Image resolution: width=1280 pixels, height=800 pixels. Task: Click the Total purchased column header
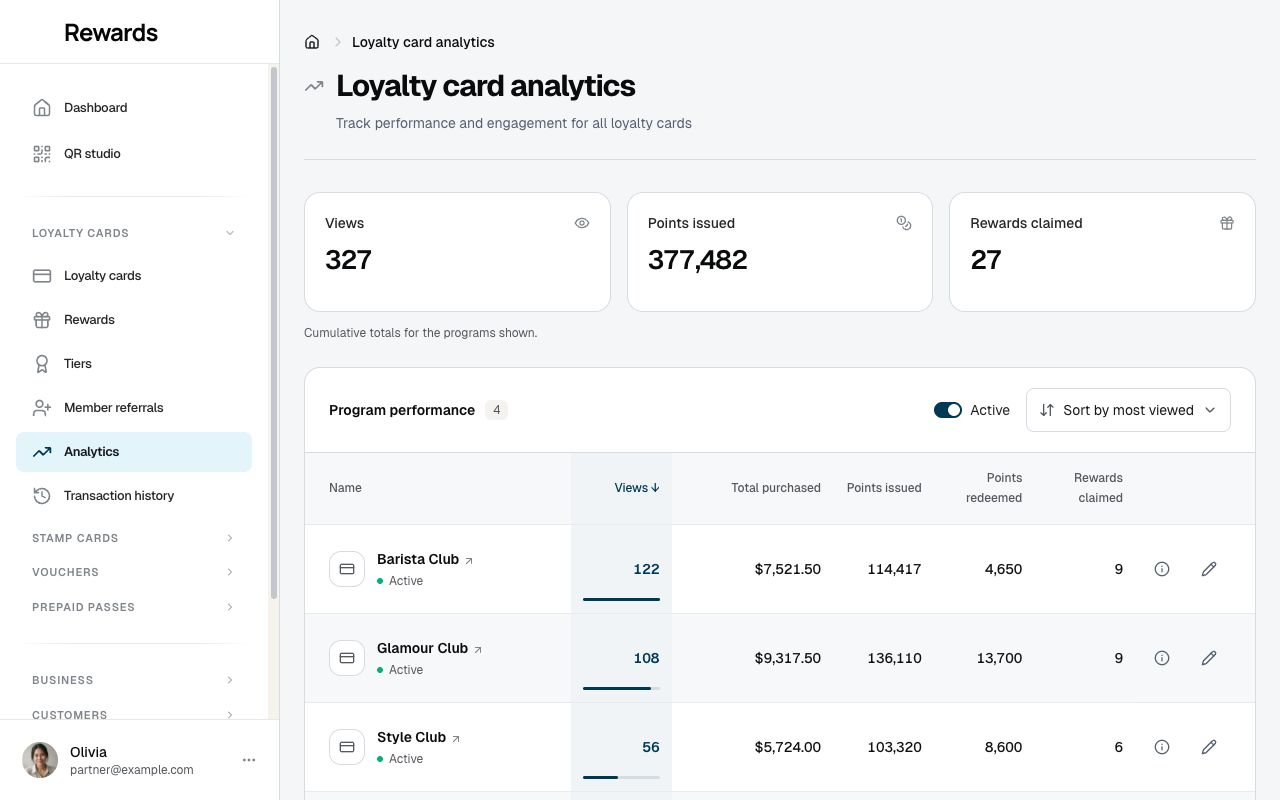tap(776, 488)
